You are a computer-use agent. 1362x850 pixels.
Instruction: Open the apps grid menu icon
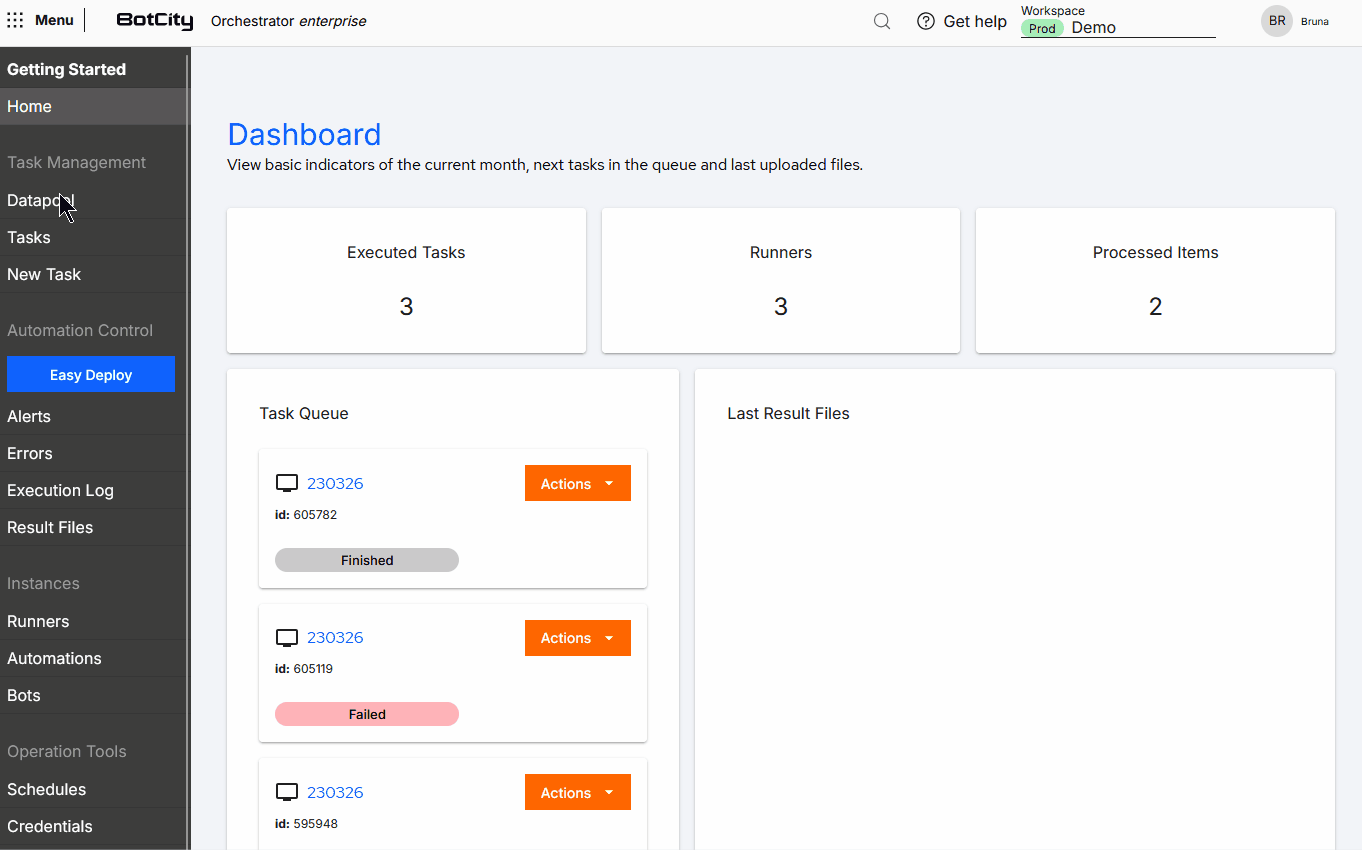coord(15,20)
